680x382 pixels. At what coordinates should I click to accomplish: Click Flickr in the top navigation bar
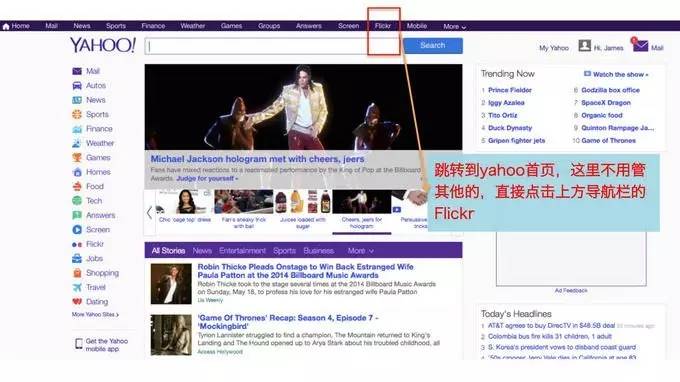382,26
